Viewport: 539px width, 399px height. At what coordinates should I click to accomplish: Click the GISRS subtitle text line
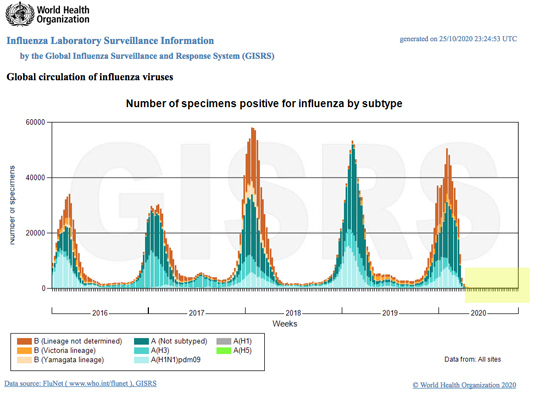(x=147, y=56)
